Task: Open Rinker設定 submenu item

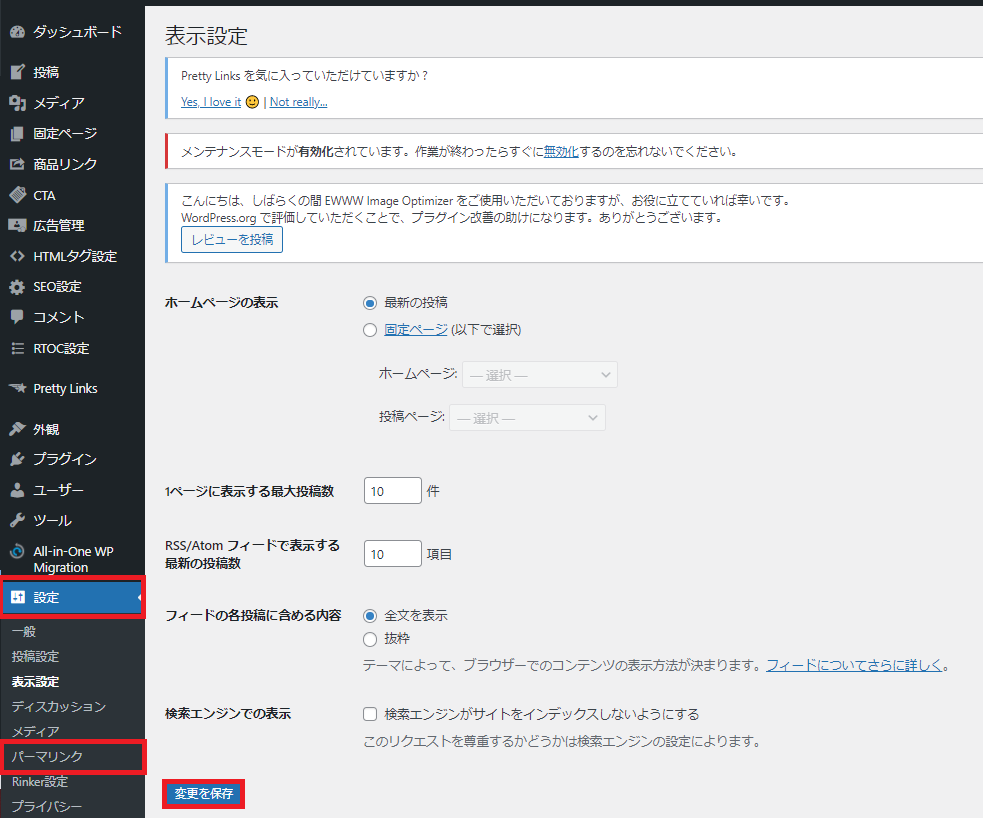Action: coord(40,782)
